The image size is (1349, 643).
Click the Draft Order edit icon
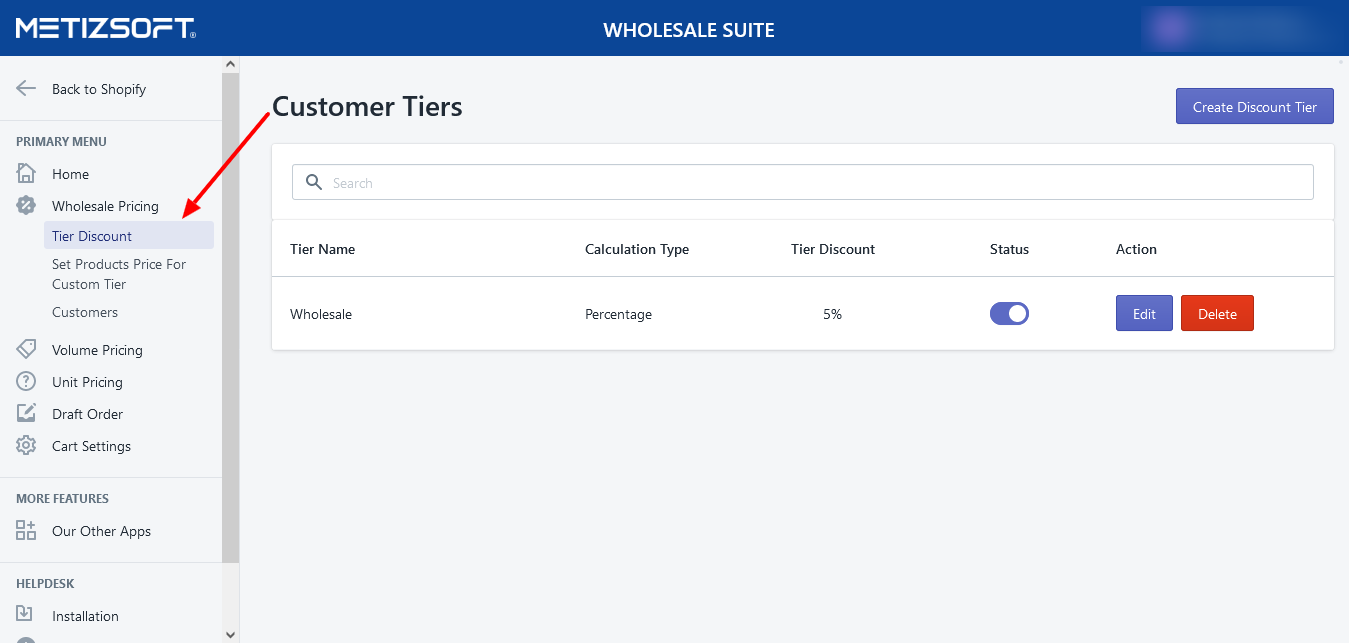[x=26, y=414]
